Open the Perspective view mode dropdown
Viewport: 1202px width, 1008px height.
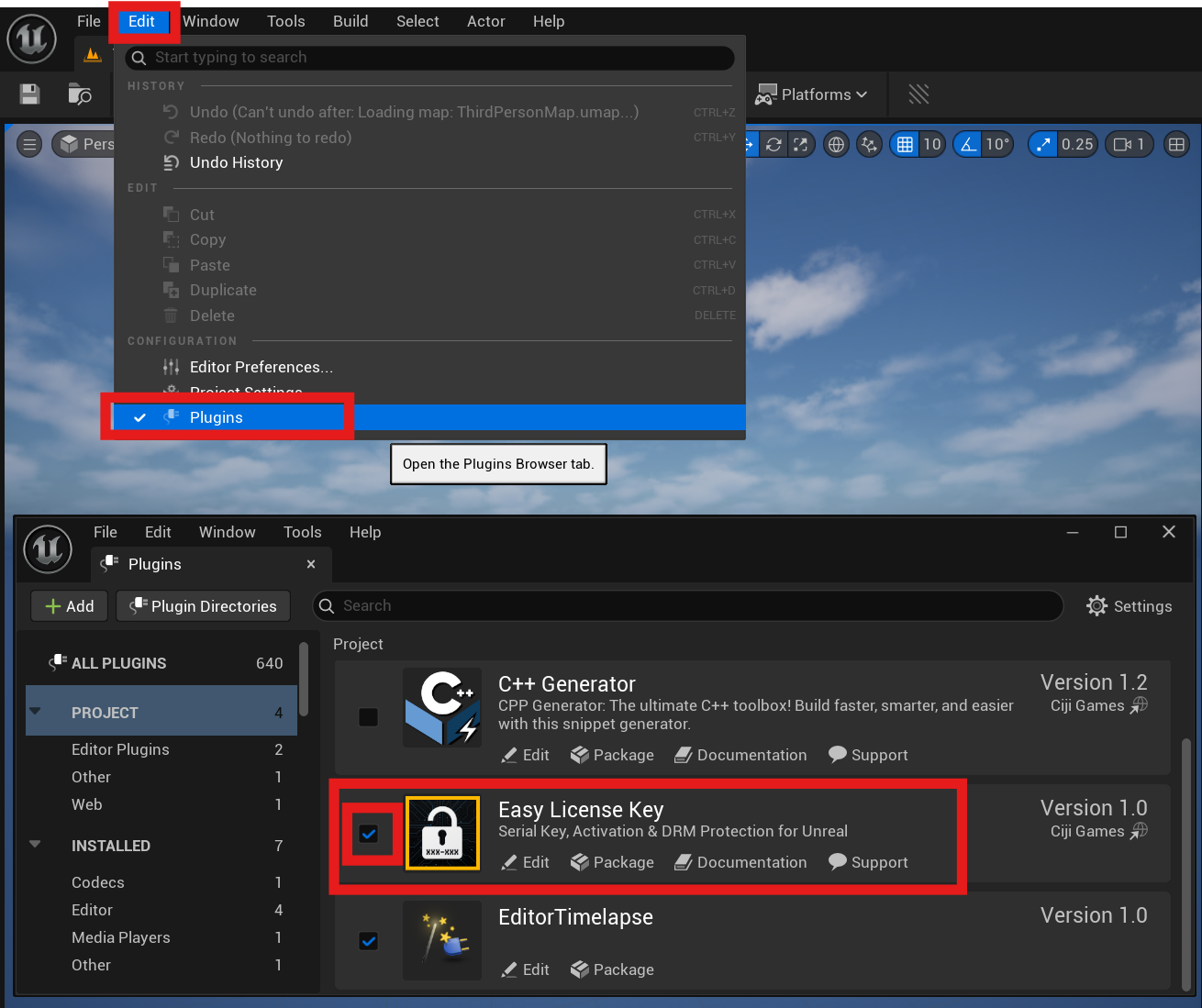[85, 144]
